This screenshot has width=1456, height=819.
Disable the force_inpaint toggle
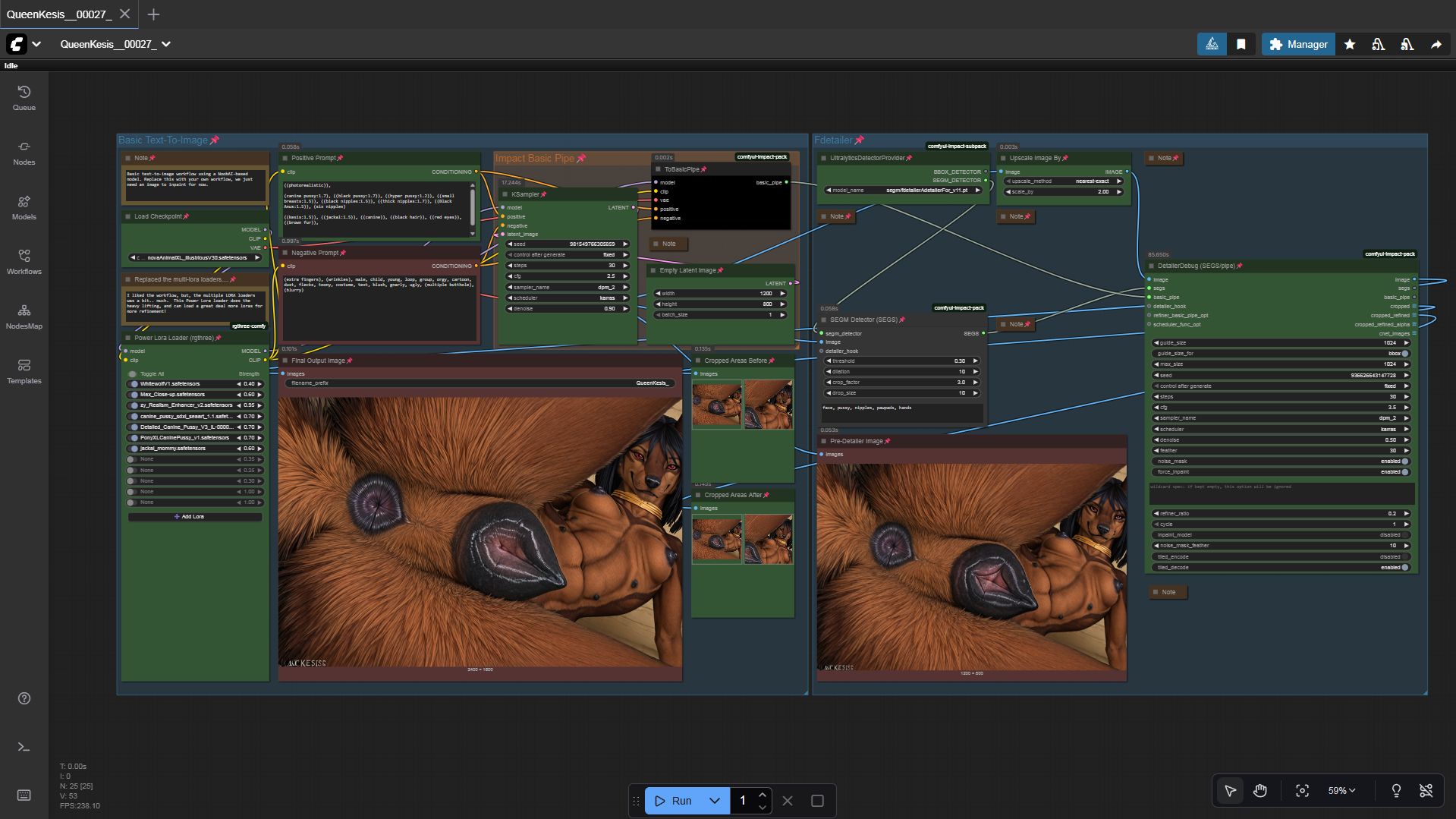pyautogui.click(x=1404, y=472)
